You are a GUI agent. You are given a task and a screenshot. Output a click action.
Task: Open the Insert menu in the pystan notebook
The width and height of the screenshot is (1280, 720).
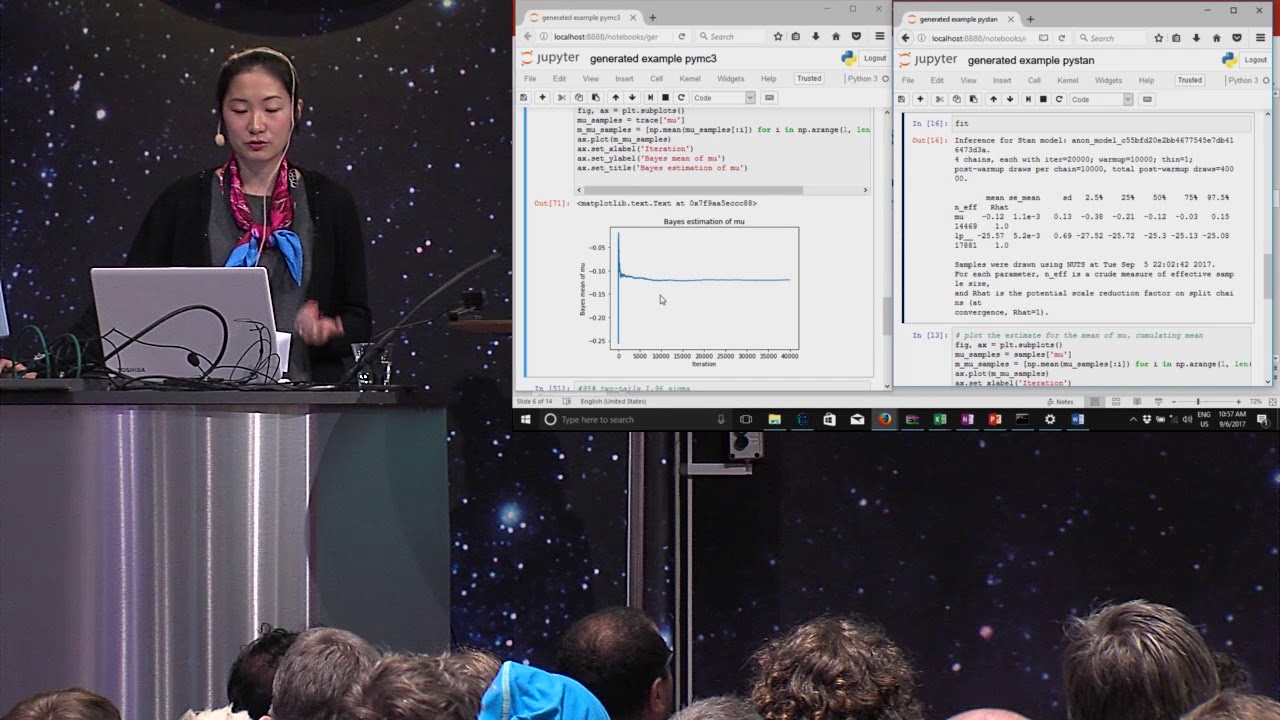(1002, 80)
